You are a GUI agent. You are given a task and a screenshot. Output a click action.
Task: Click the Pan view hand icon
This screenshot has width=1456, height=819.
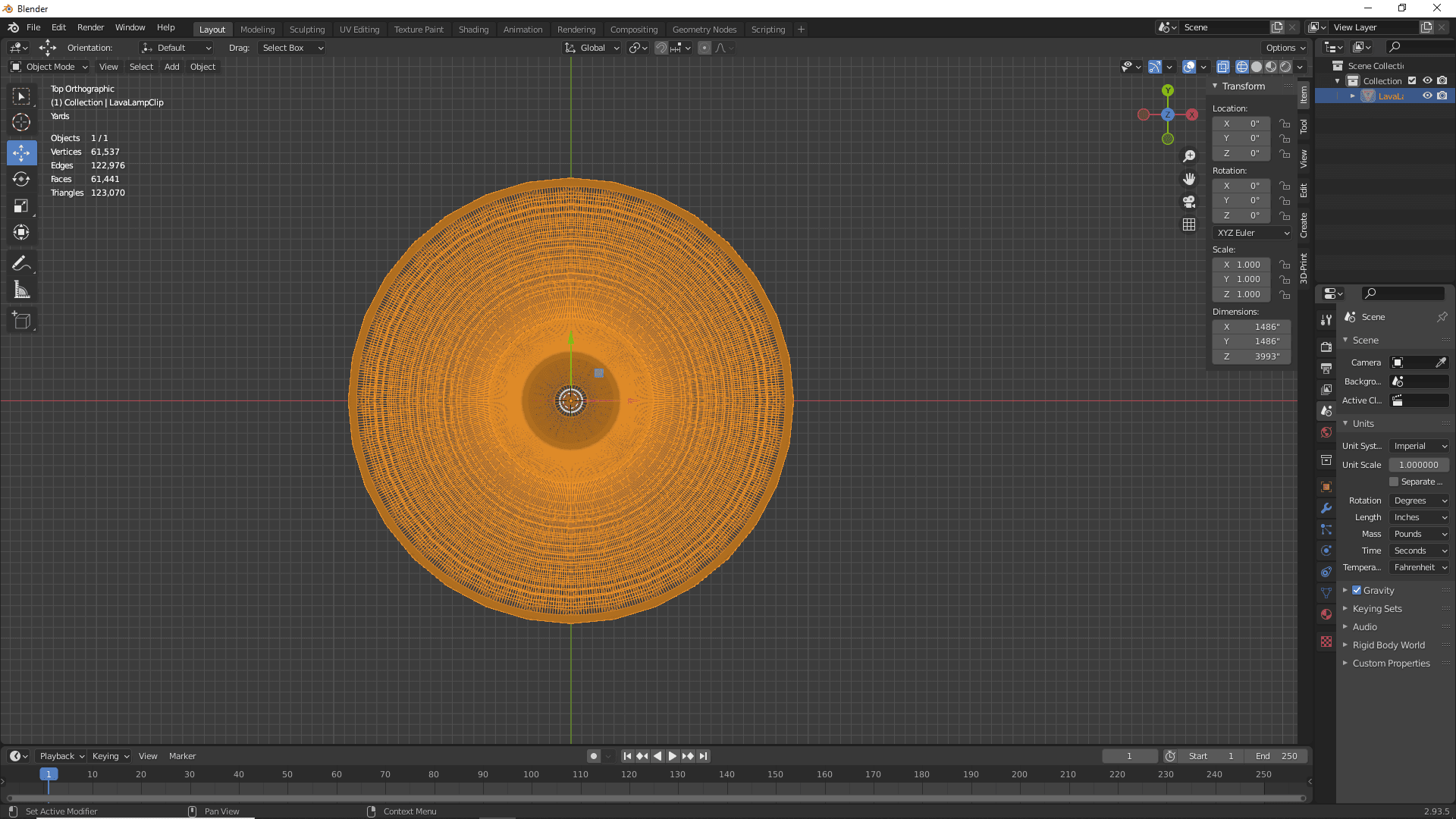(1189, 179)
